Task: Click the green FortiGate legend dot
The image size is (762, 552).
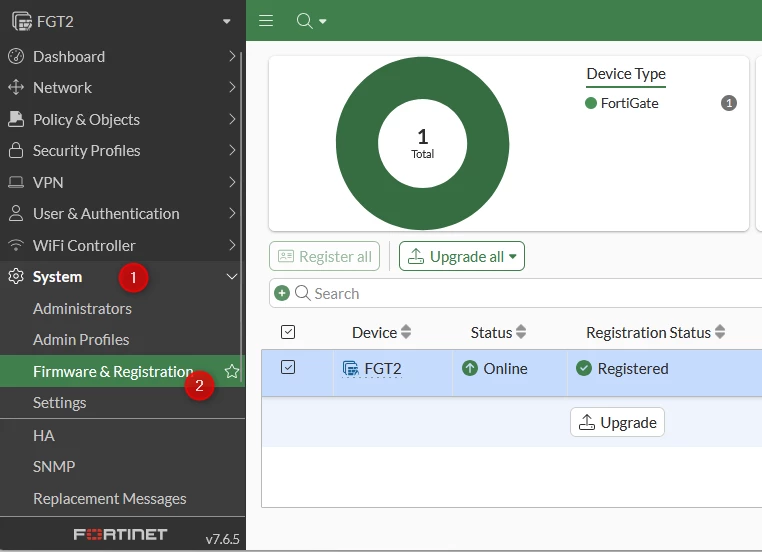Action: [590, 103]
